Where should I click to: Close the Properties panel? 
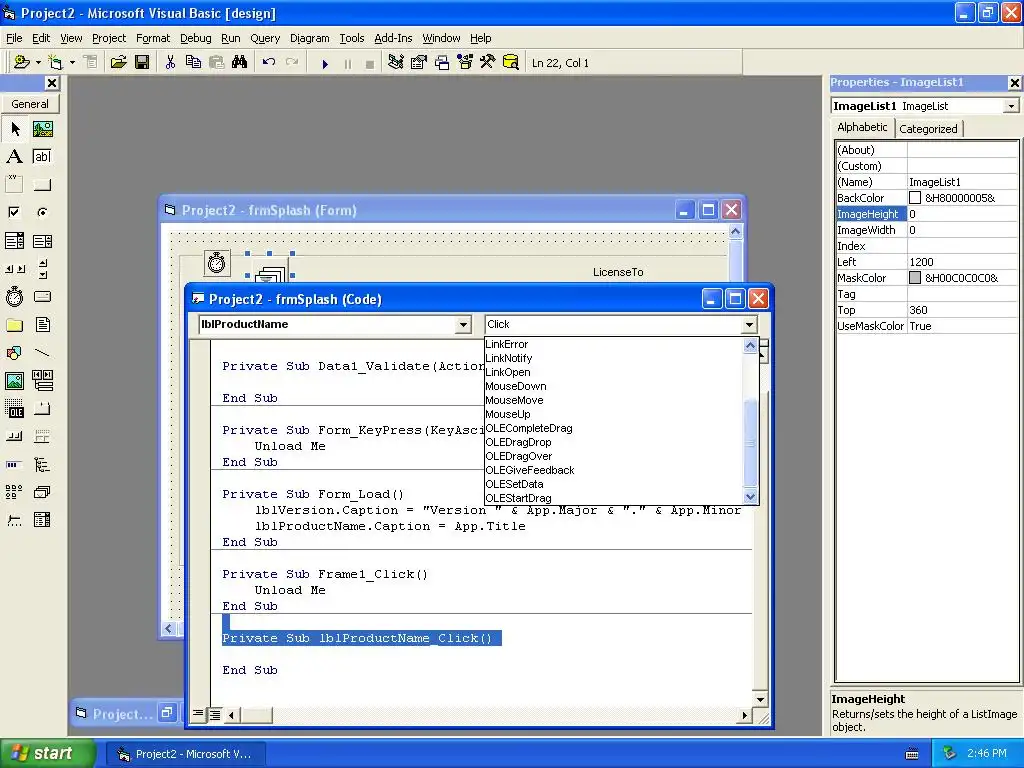coord(1014,83)
